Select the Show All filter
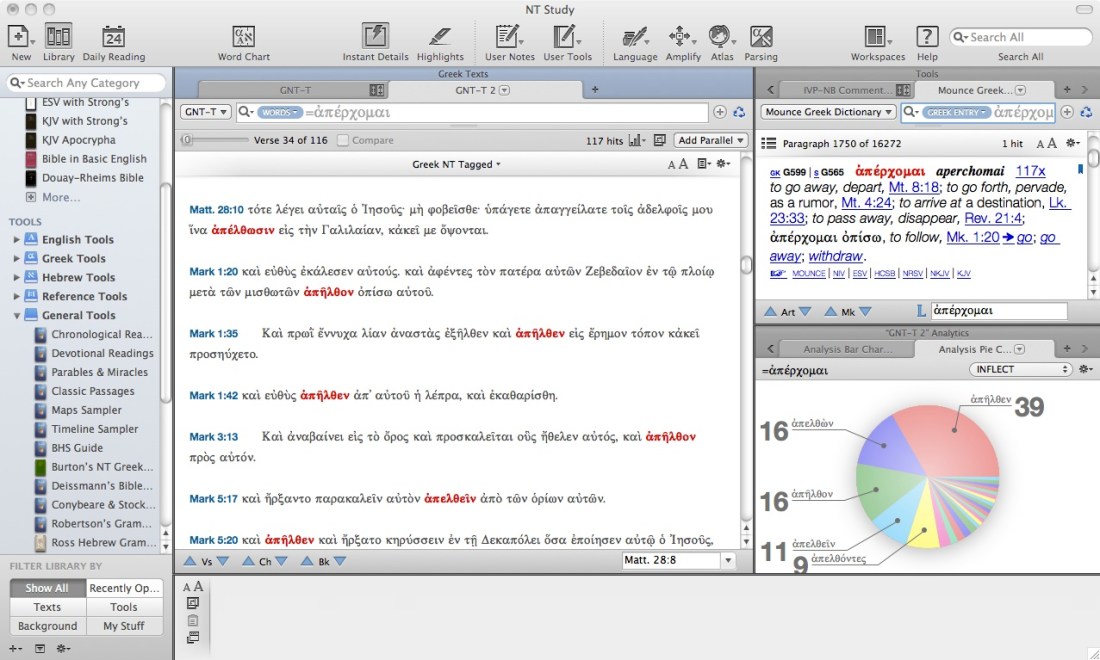The image size is (1100, 660). click(x=47, y=588)
